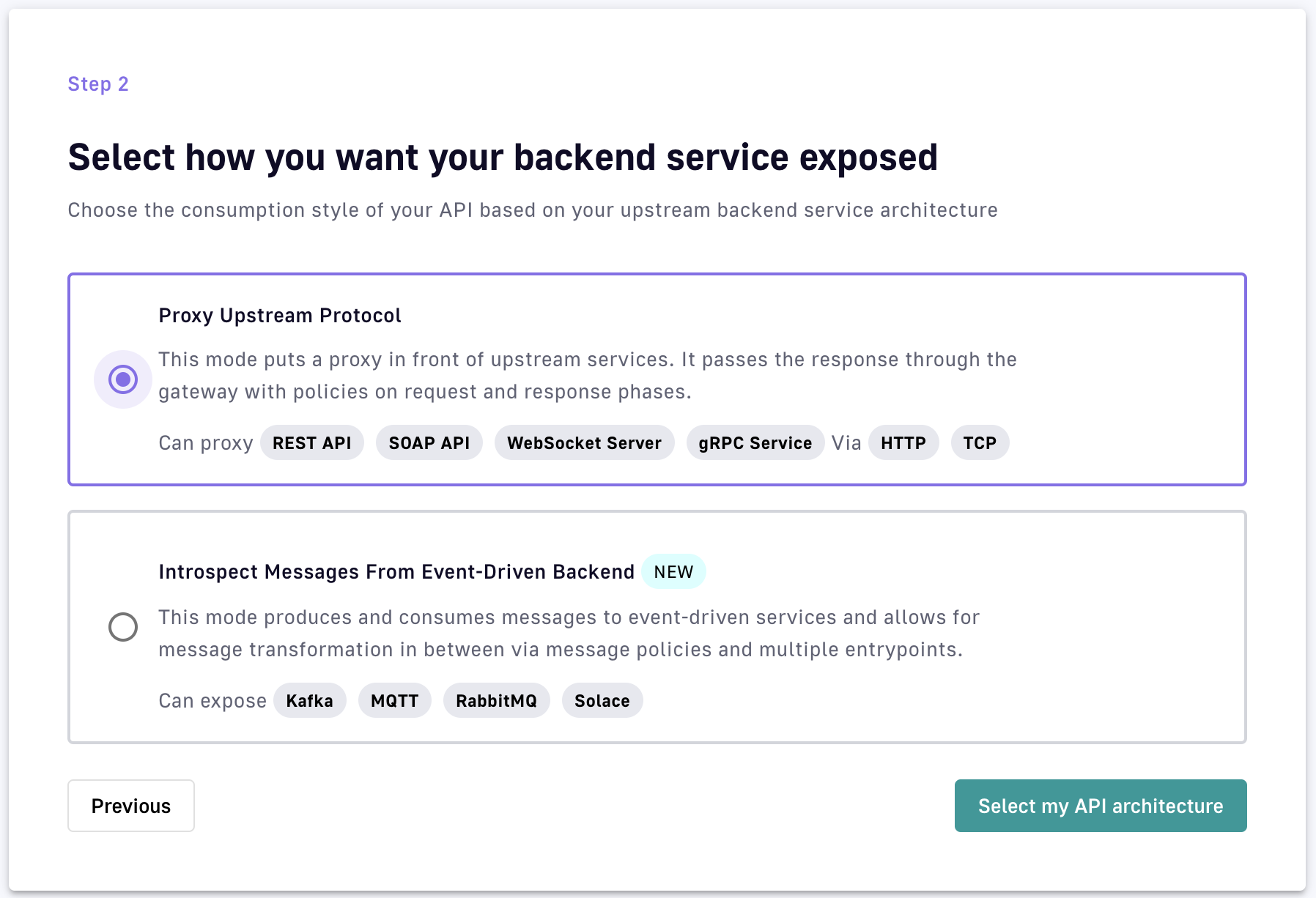
Task: Click Select my API architecture button
Action: (x=1100, y=806)
